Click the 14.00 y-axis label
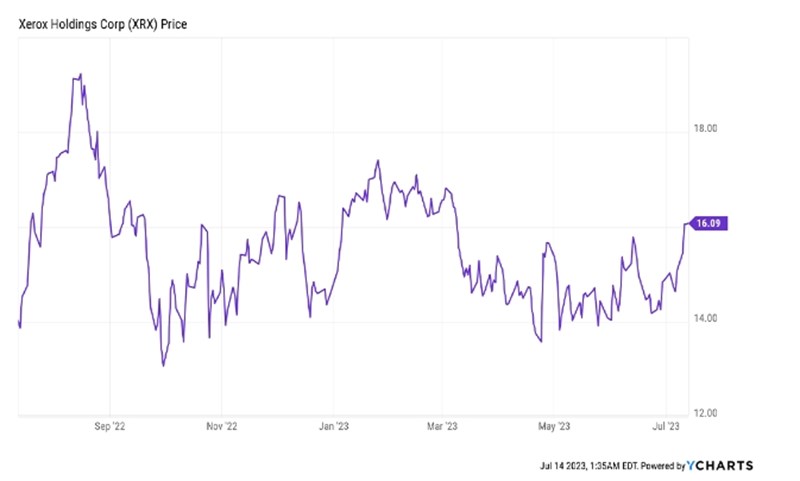800x481 pixels. [708, 318]
